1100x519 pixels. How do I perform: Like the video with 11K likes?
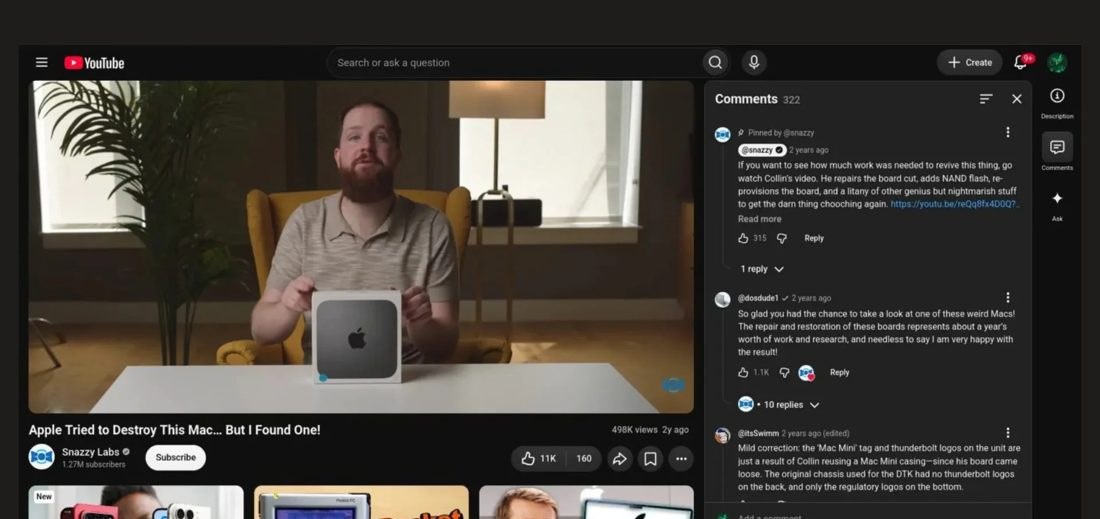click(x=539, y=459)
